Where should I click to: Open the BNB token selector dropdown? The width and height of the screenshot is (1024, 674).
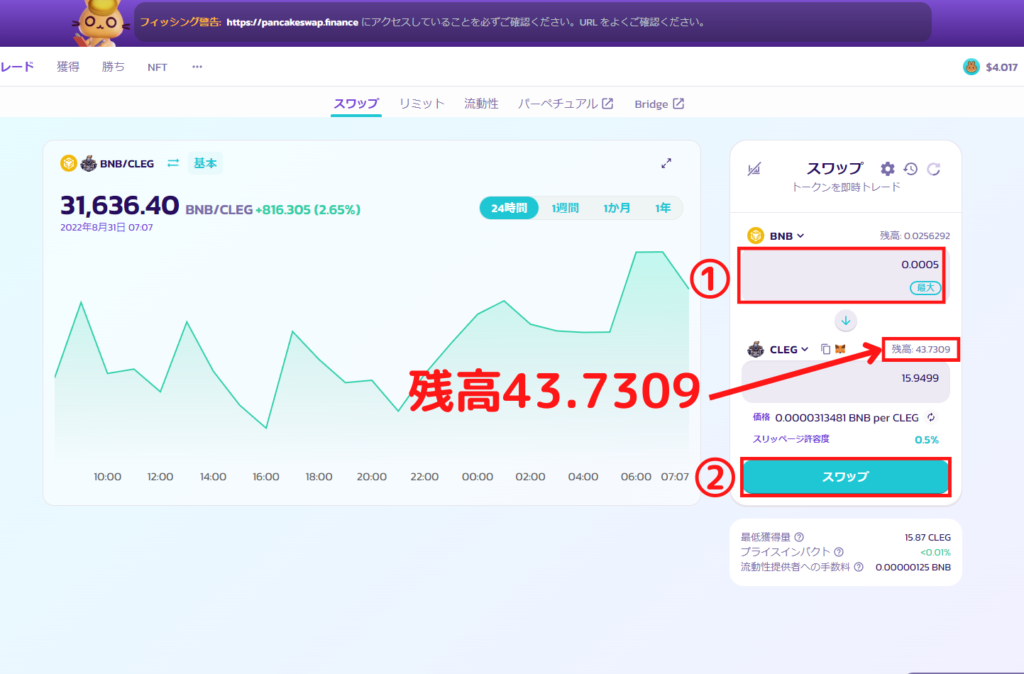point(776,236)
